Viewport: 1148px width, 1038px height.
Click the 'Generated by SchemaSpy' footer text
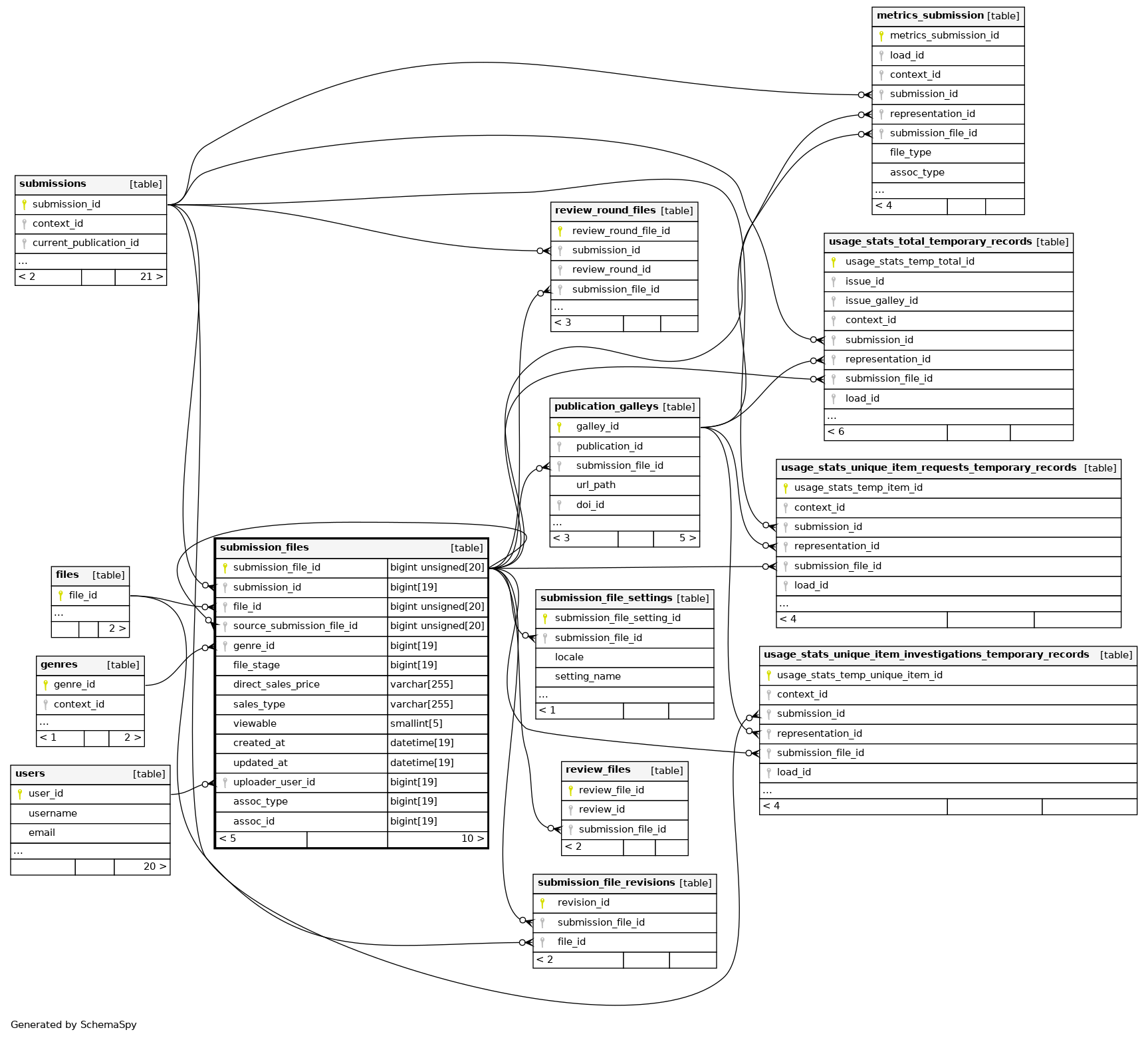74,1025
